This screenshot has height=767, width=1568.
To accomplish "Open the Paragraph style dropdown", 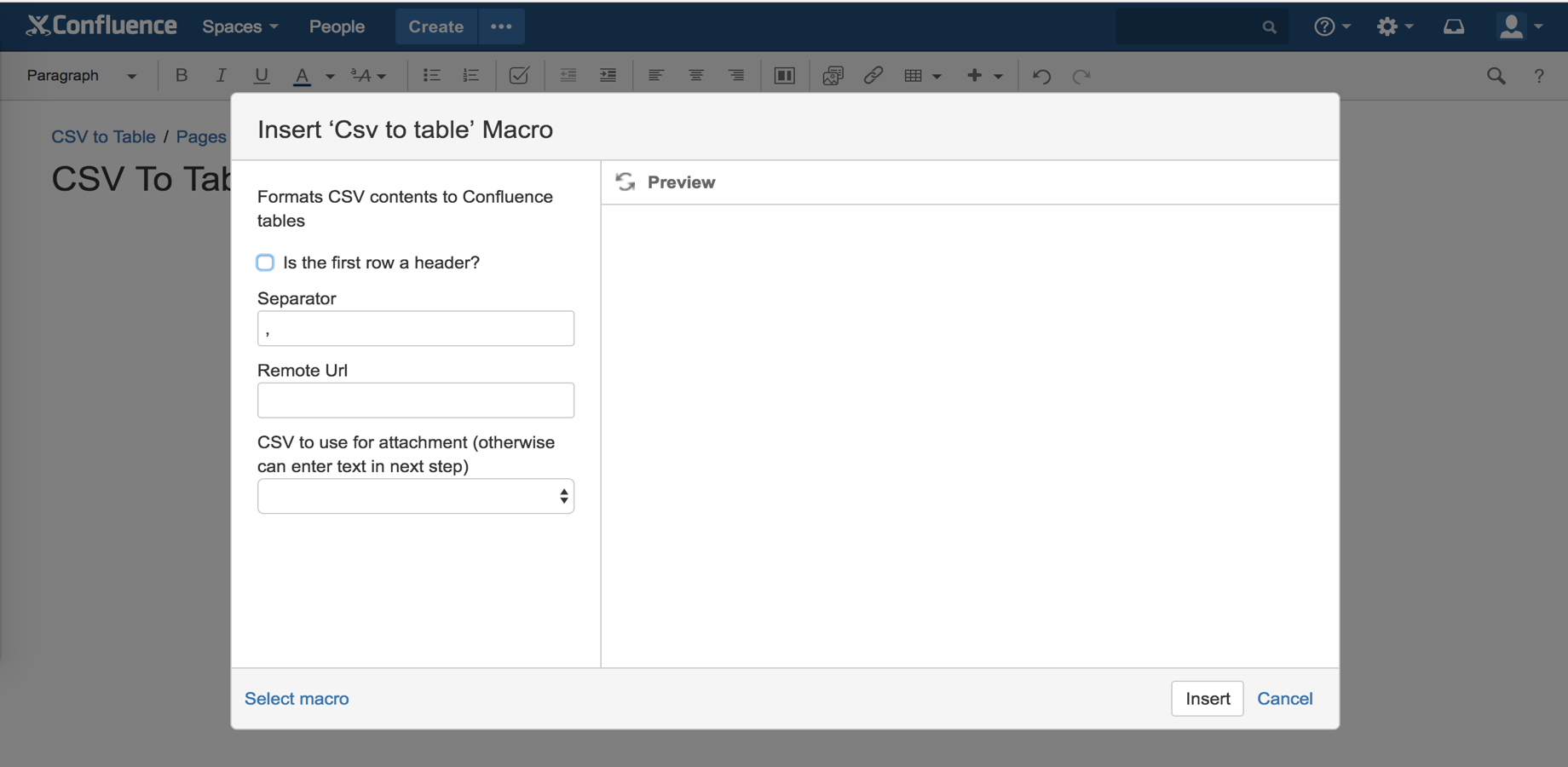I will 81,75.
